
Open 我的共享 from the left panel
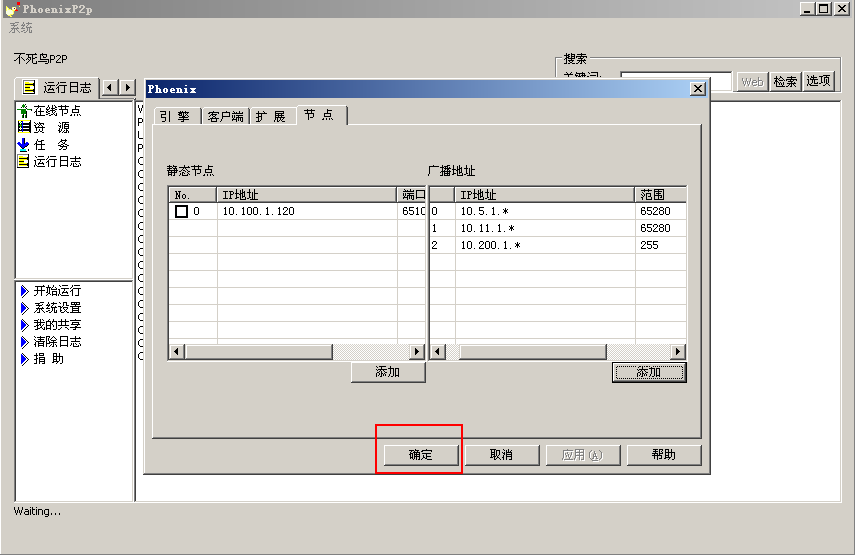click(57, 325)
